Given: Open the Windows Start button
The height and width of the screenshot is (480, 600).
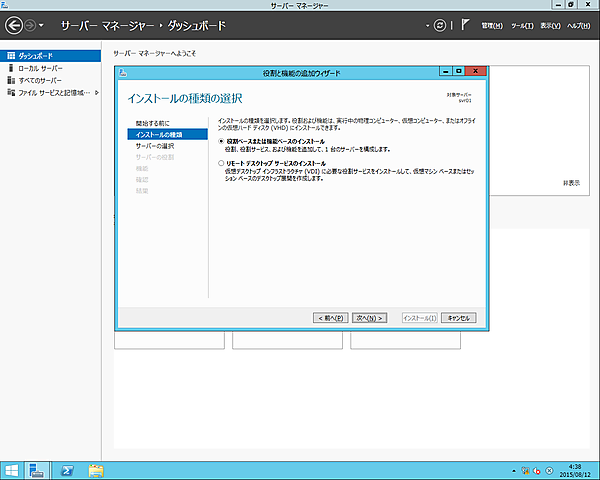Looking at the screenshot, I should (11, 471).
